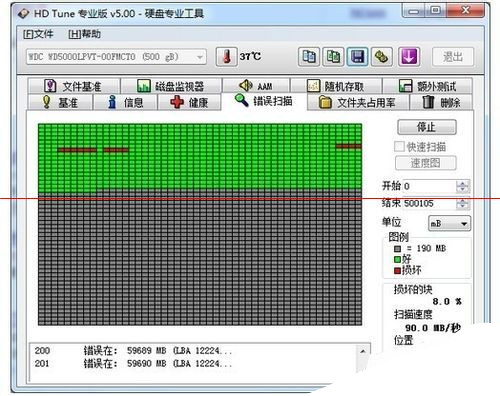Open the 信息 info tab
The image size is (500, 396).
tap(125, 102)
